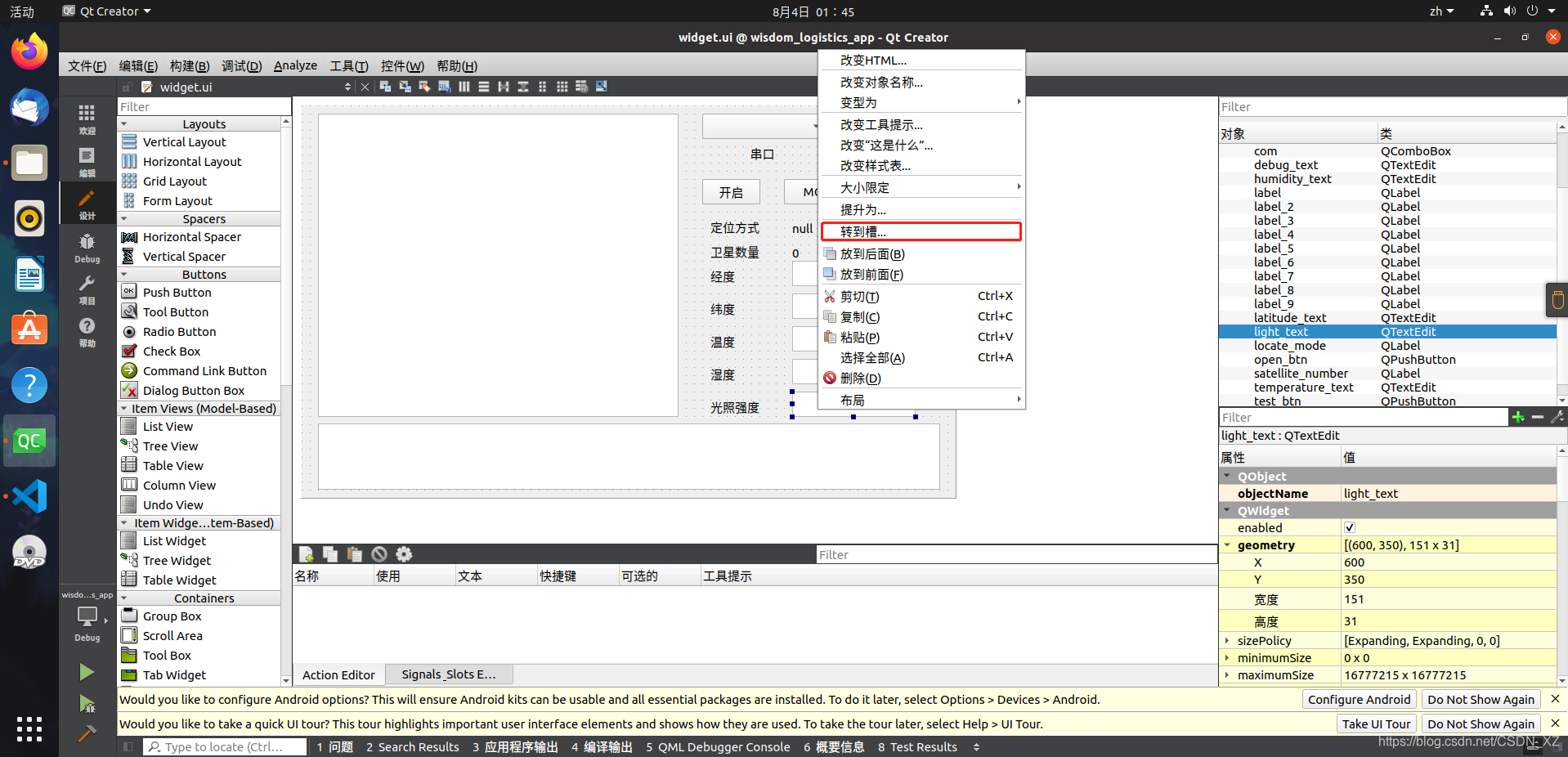Open the 项目 (Projects) mode
Image resolution: width=1568 pixels, height=757 pixels.
[x=87, y=289]
